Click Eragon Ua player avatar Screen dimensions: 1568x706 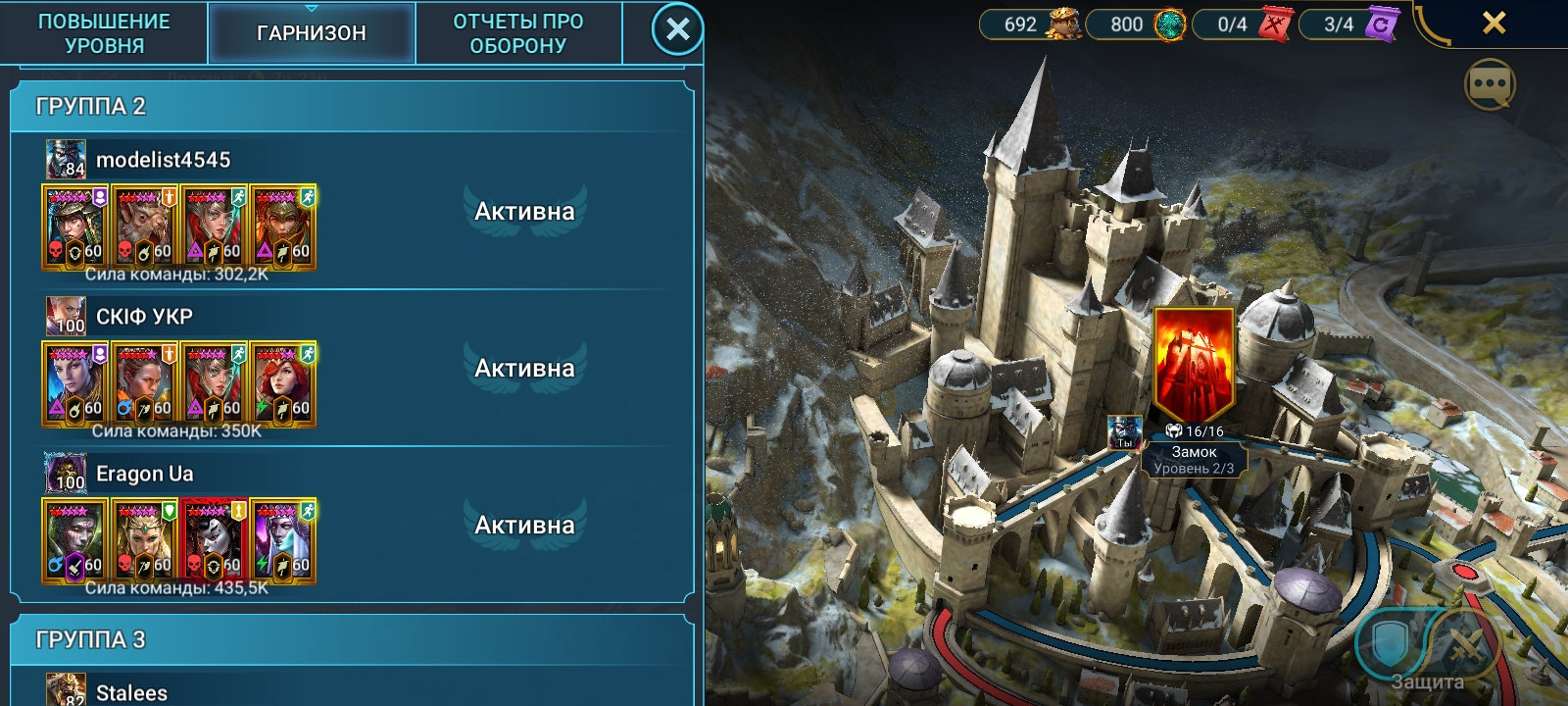point(66,473)
